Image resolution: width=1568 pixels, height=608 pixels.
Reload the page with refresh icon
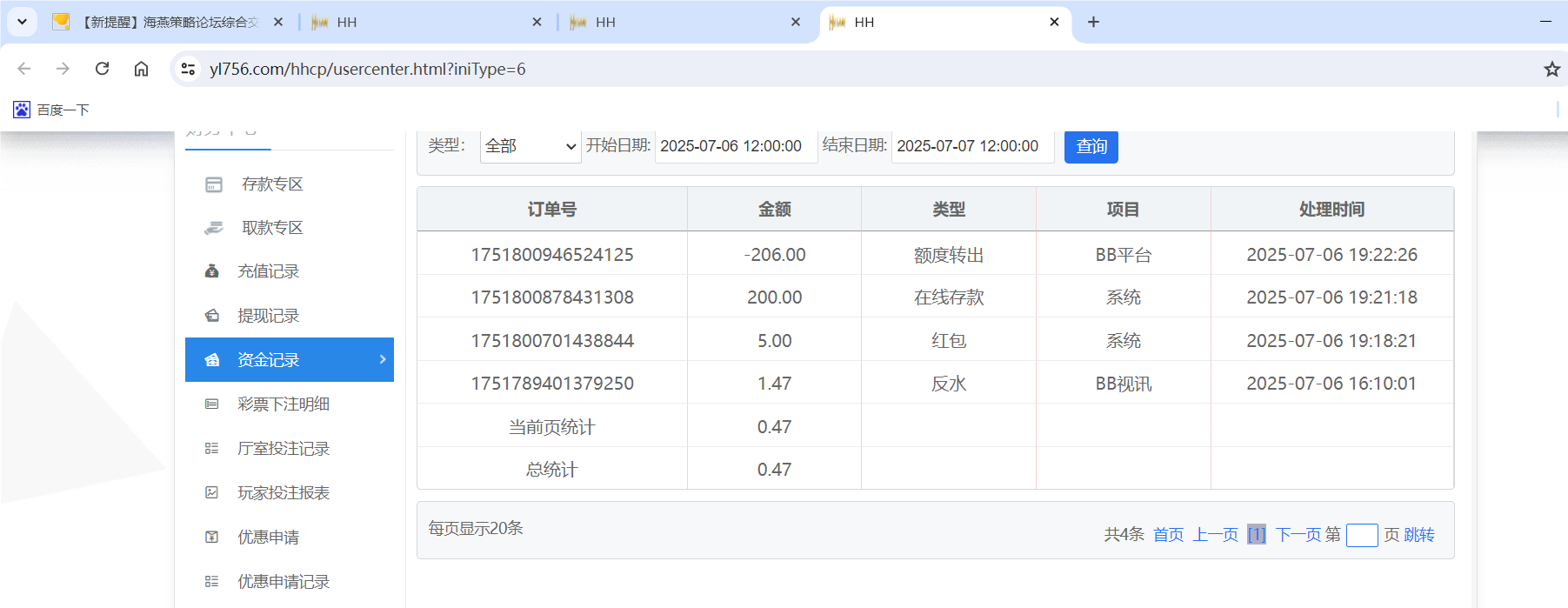102,69
